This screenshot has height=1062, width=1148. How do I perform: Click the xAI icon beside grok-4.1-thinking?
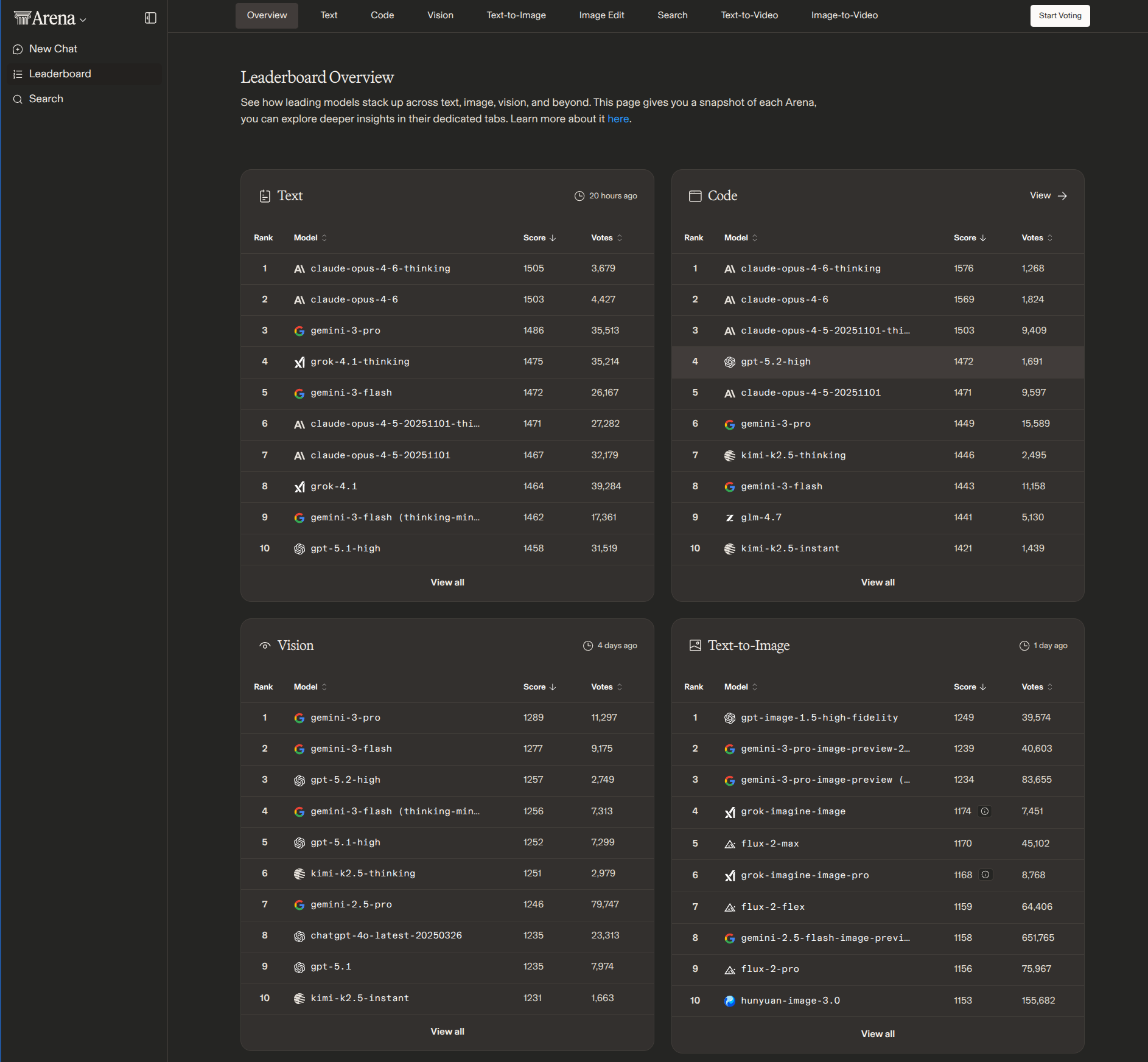[299, 362]
